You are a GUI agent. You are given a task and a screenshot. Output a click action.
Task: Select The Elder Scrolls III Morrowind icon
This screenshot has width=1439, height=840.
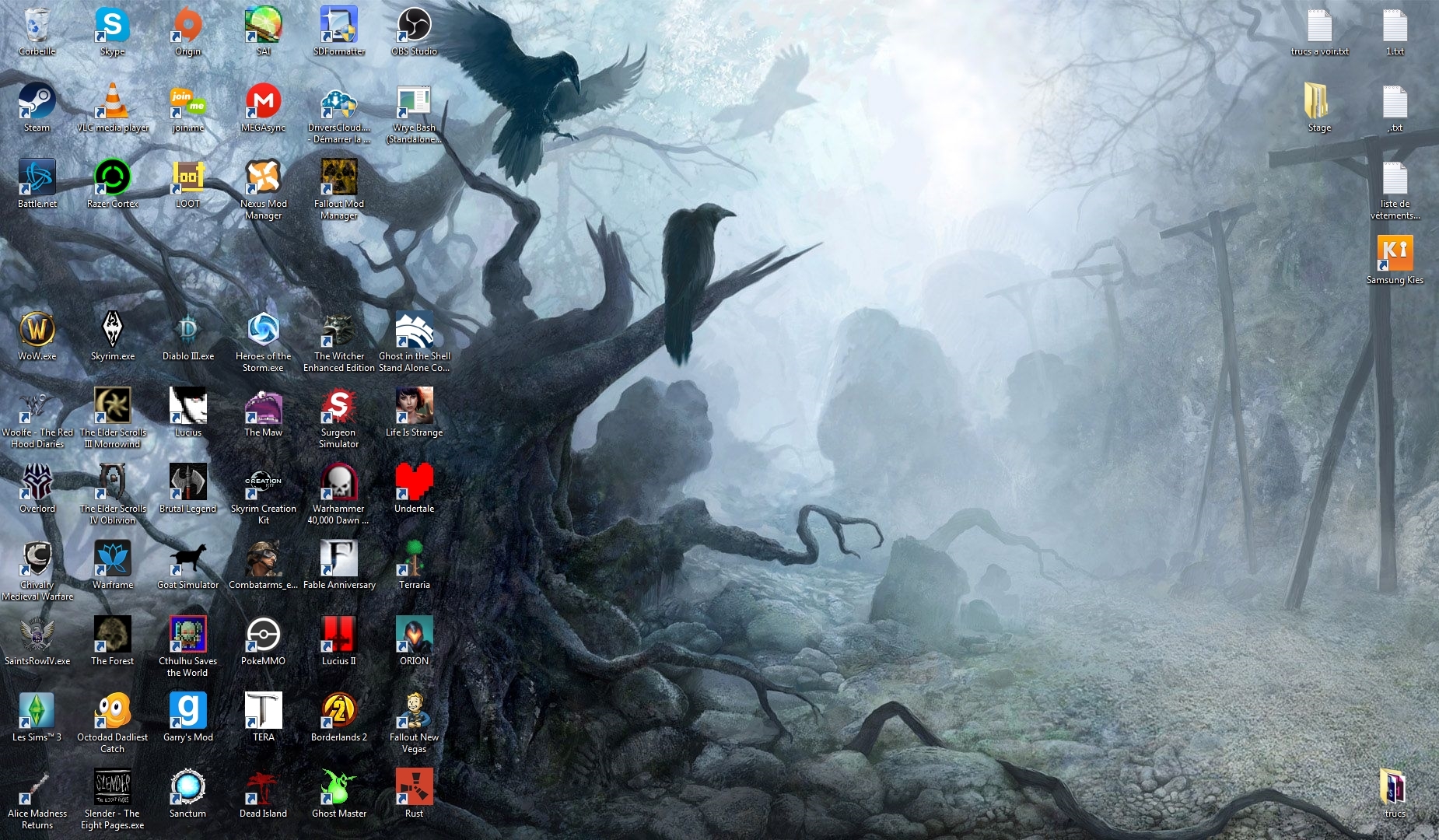[x=112, y=406]
